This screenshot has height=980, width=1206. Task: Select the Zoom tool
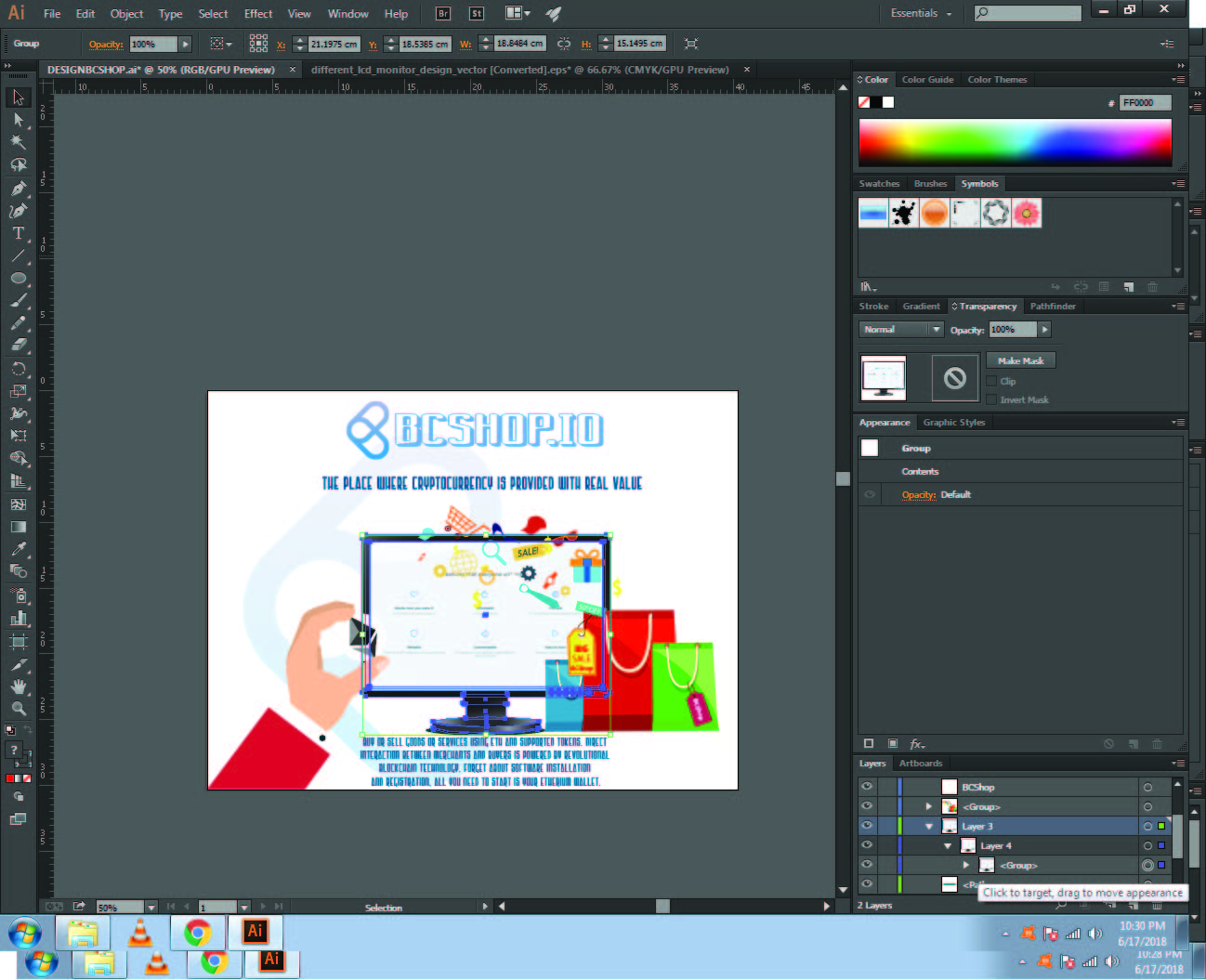(19, 709)
